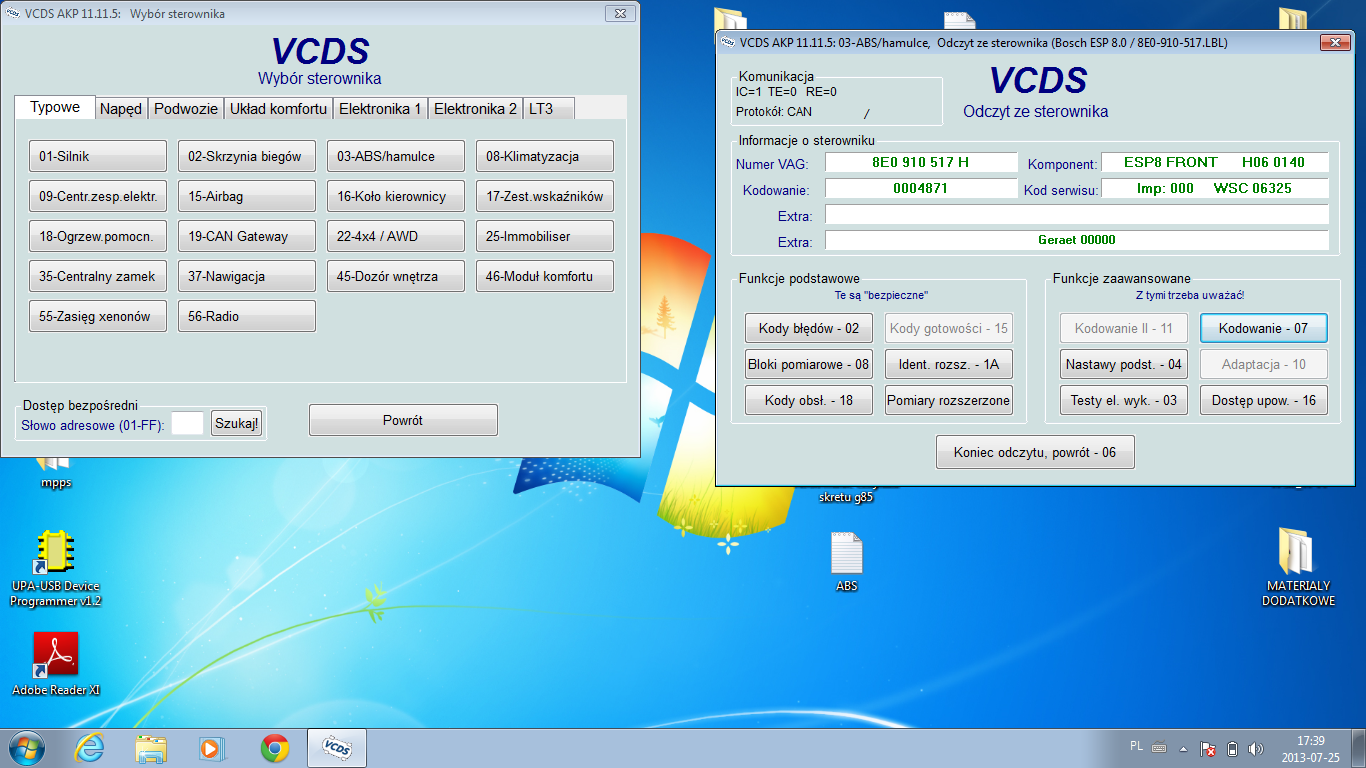1366x768 pixels.
Task: Open Ident. rozsz. - 1A
Action: (949, 364)
